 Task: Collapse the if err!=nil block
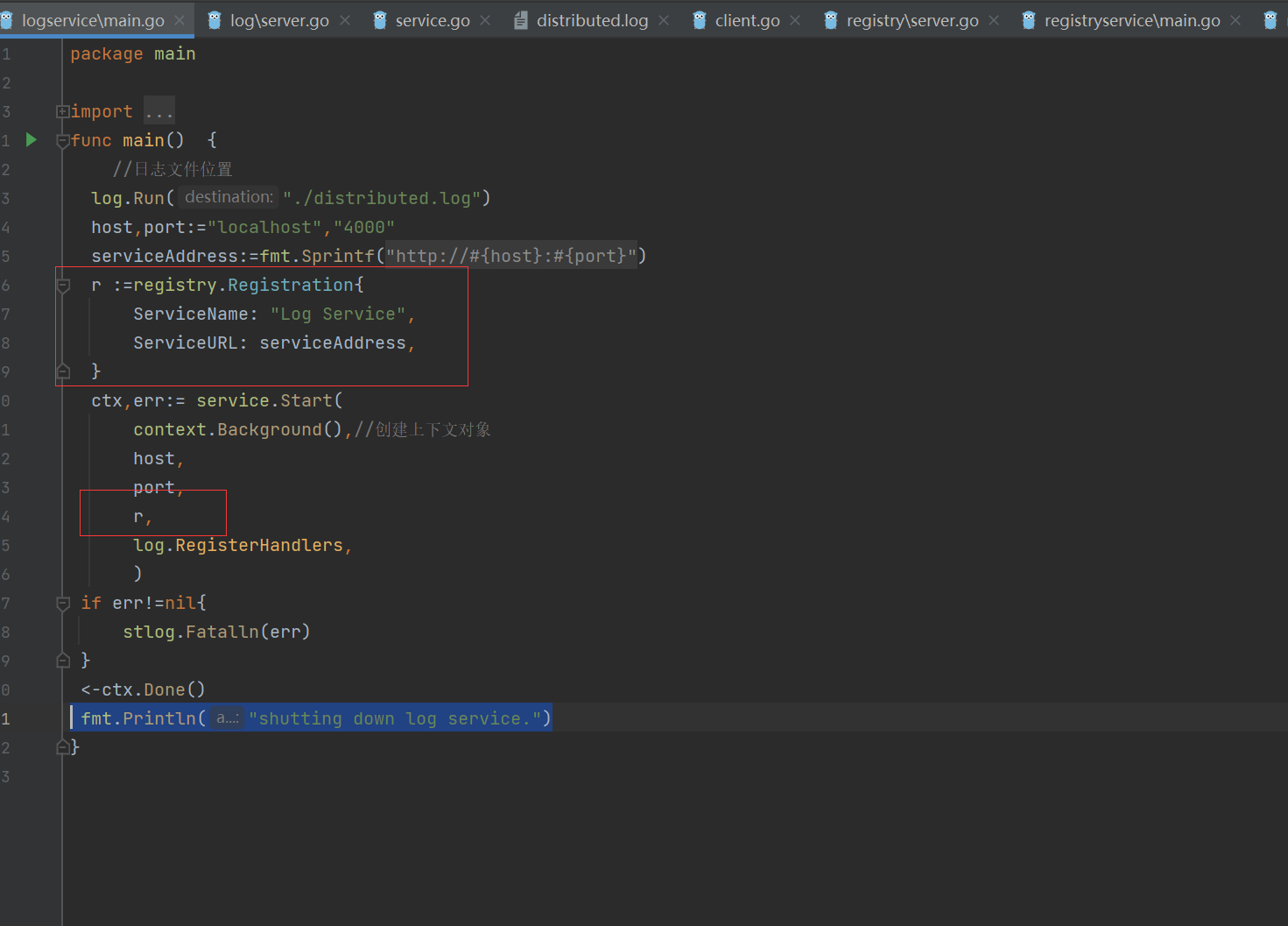pos(62,603)
